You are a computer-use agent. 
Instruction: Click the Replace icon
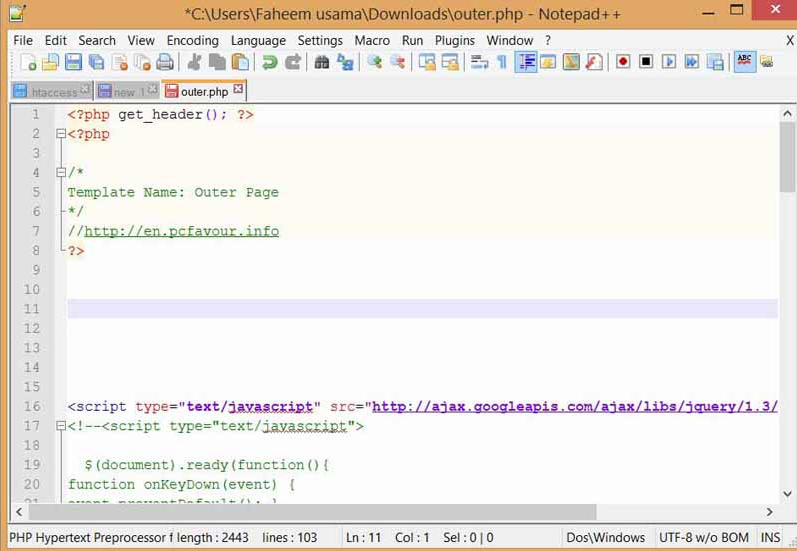pyautogui.click(x=345, y=62)
